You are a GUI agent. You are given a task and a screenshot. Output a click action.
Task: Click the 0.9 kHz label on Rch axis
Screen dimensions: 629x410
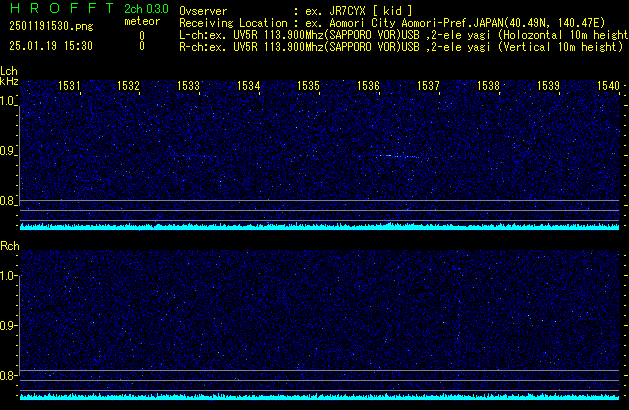click(x=8, y=325)
